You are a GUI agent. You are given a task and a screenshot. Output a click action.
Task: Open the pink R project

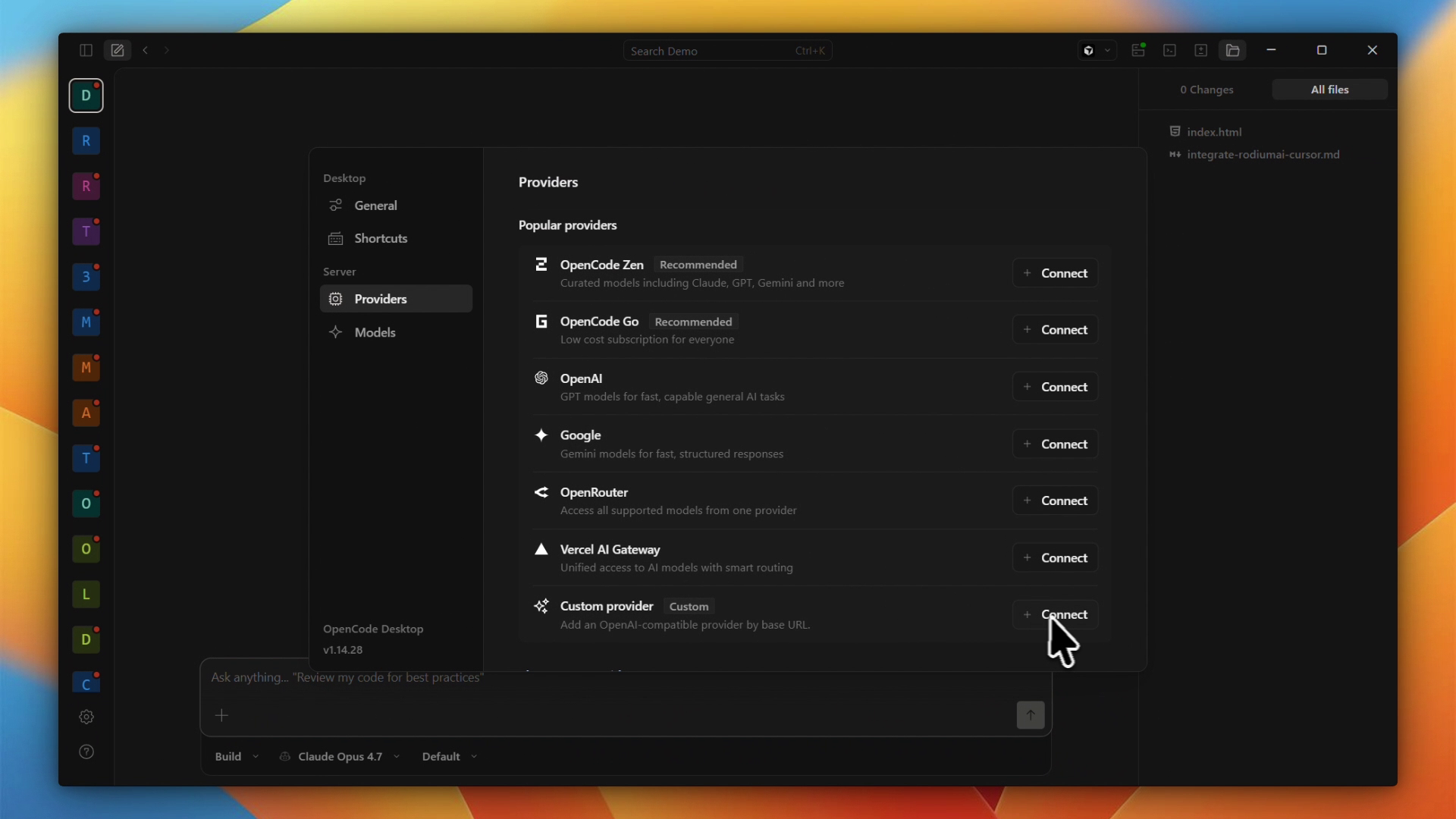(86, 187)
